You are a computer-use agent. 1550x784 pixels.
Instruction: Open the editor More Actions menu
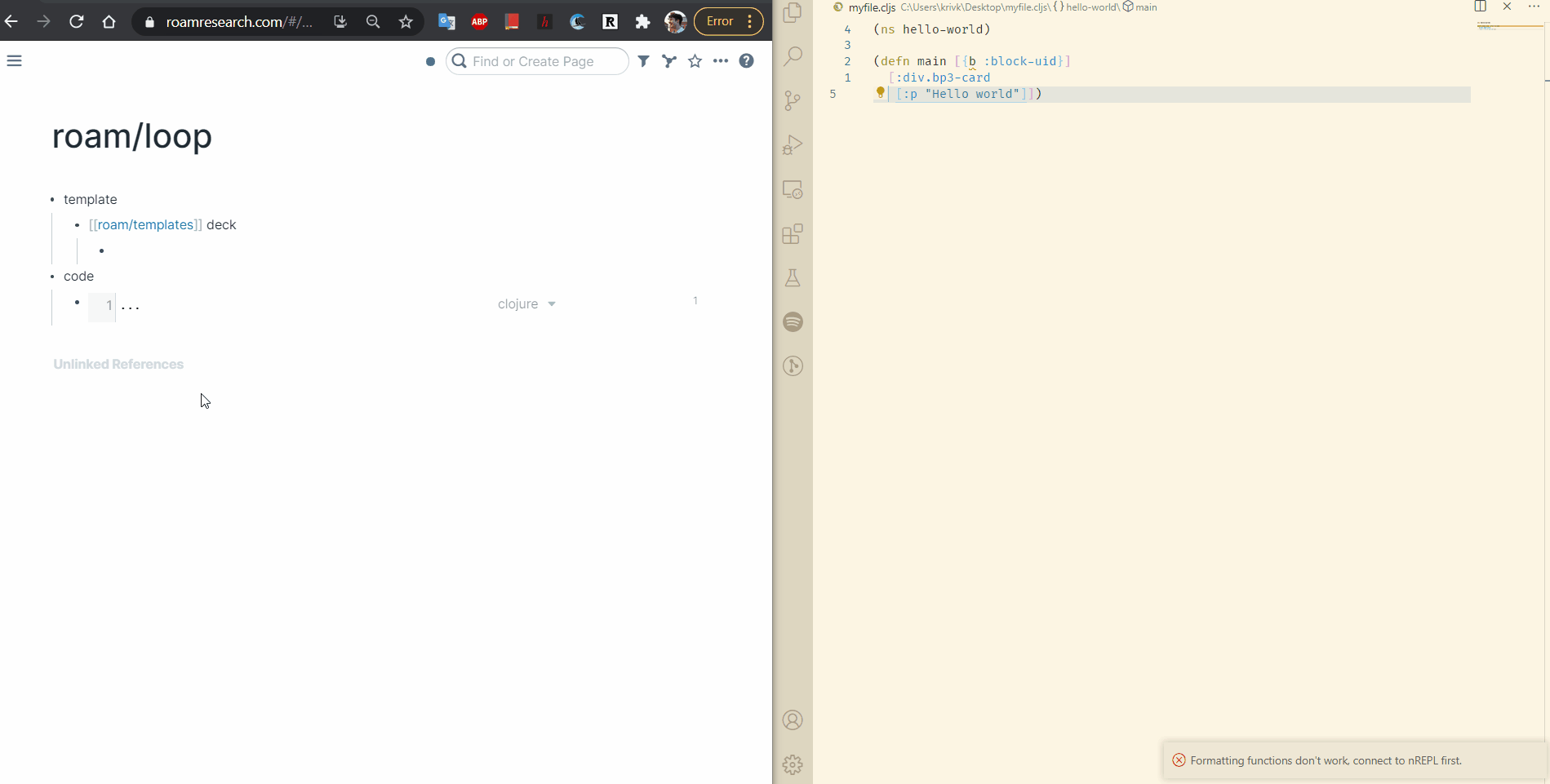pyautogui.click(x=1534, y=7)
